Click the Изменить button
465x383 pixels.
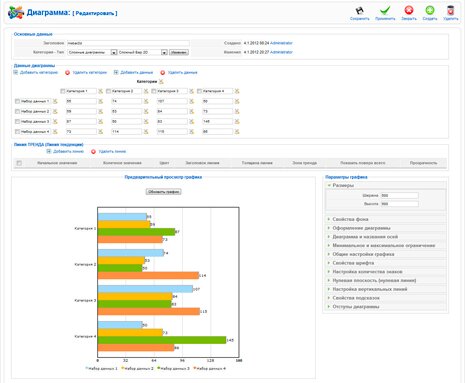click(x=179, y=52)
